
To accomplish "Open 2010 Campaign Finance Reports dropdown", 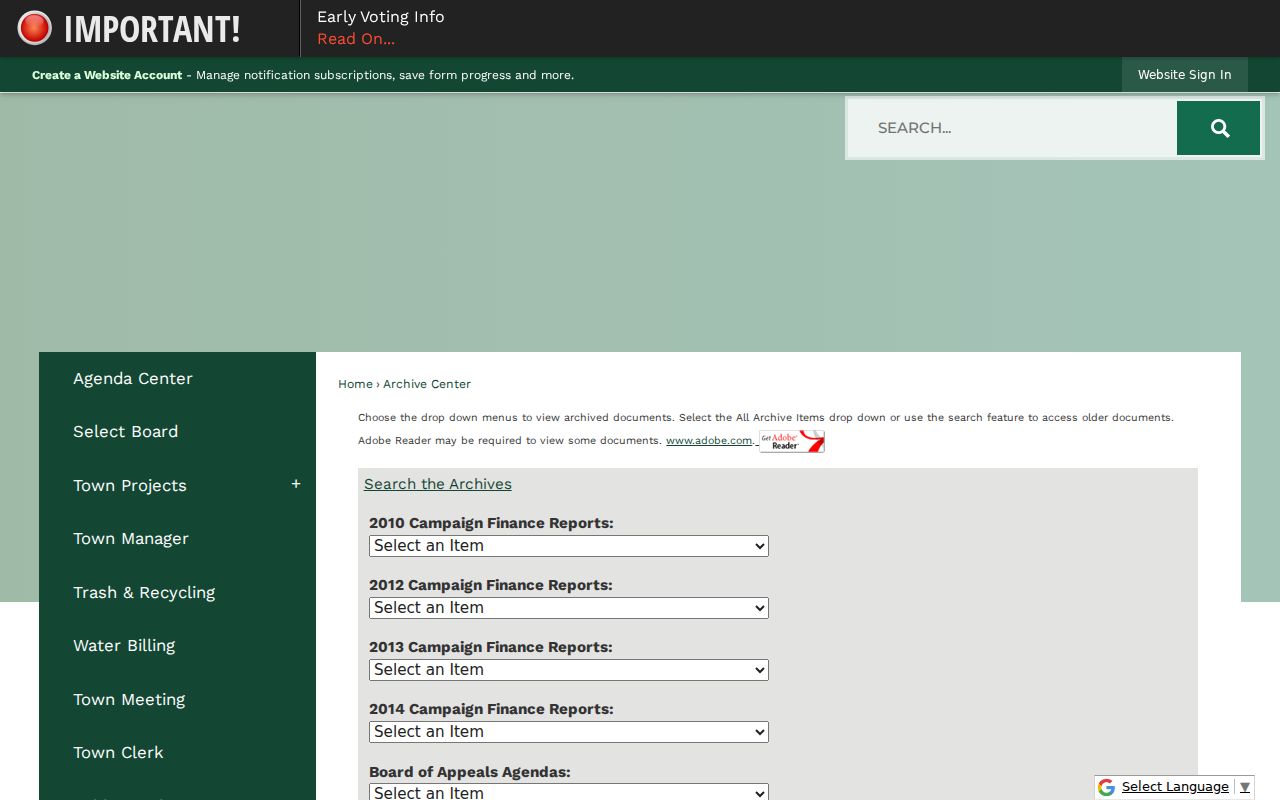I will (569, 546).
